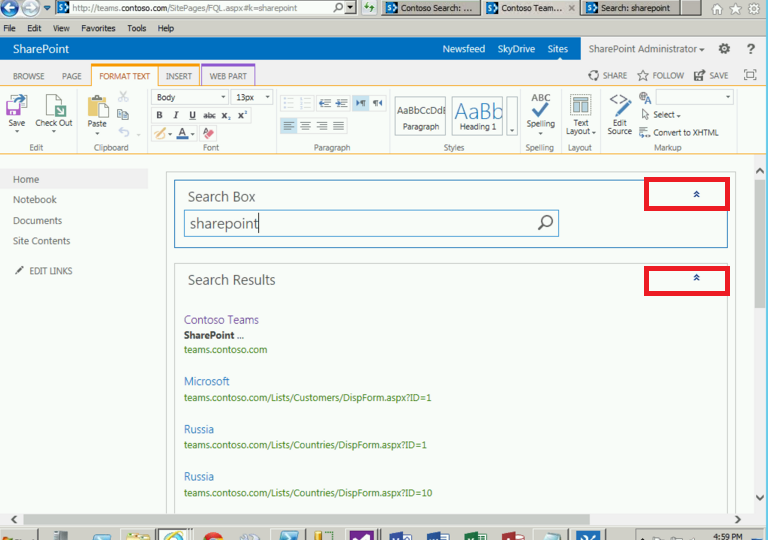
Task: Toggle Subscript formatting
Action: (226, 115)
